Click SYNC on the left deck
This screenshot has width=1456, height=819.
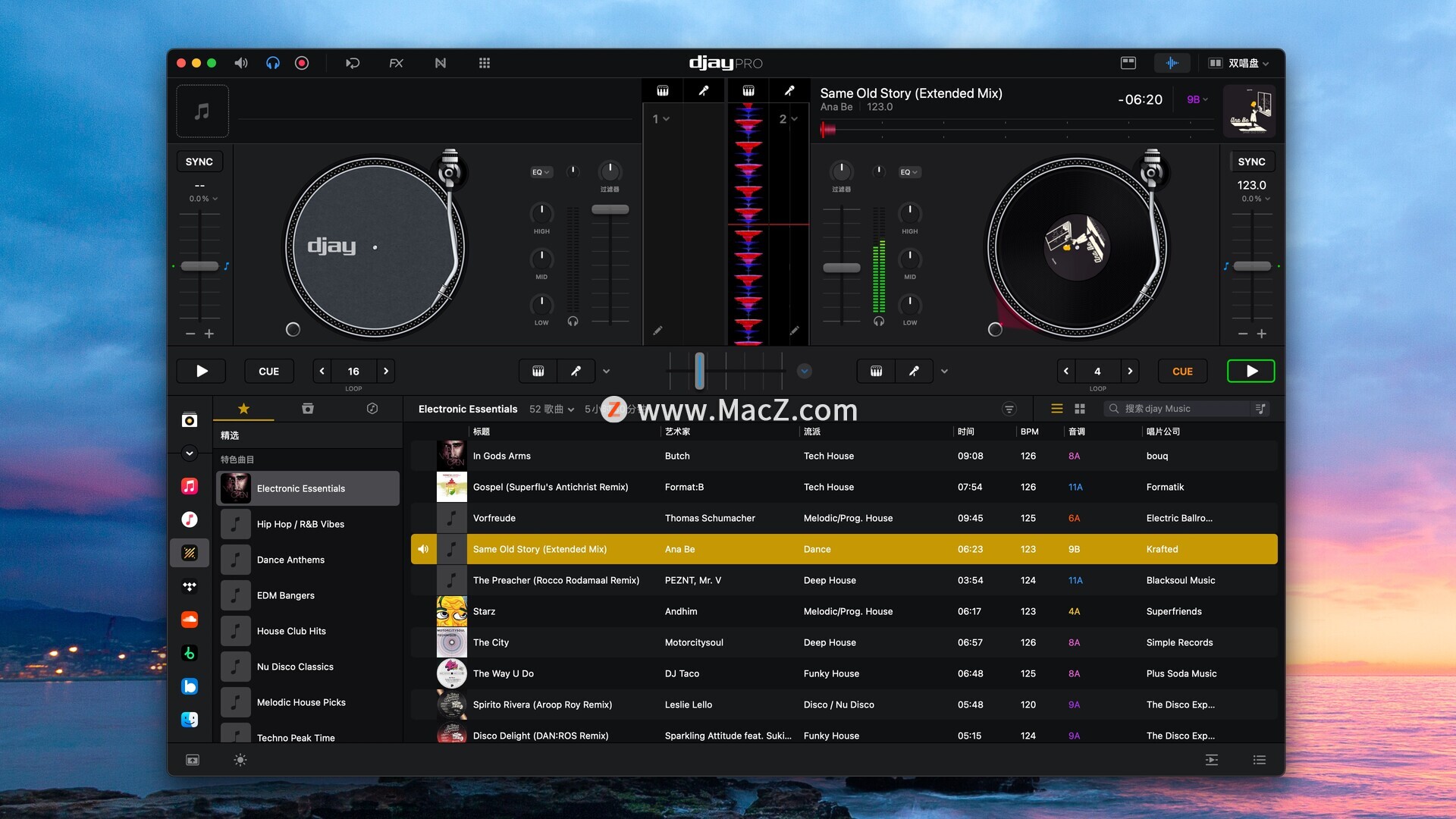[199, 162]
